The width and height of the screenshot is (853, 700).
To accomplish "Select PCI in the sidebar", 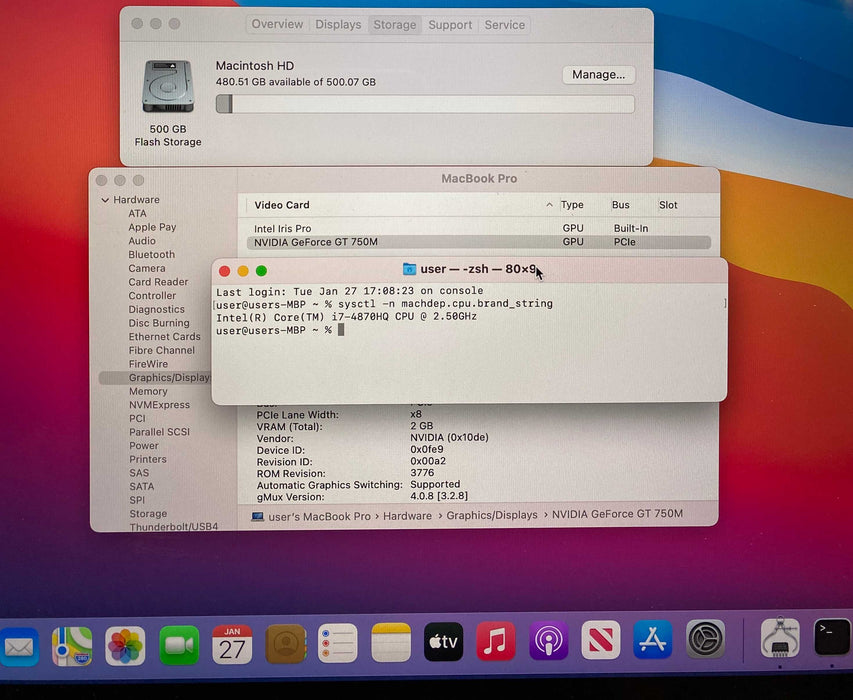I will pyautogui.click(x=137, y=418).
